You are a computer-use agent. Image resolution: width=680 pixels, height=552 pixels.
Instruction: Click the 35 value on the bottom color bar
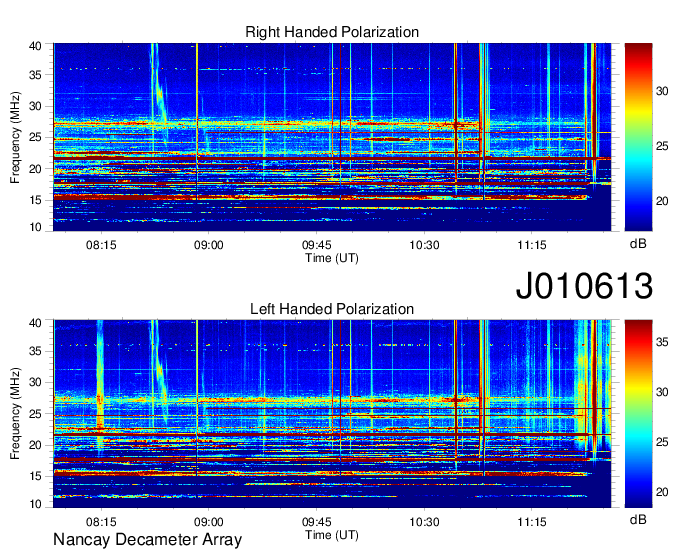(x=662, y=342)
